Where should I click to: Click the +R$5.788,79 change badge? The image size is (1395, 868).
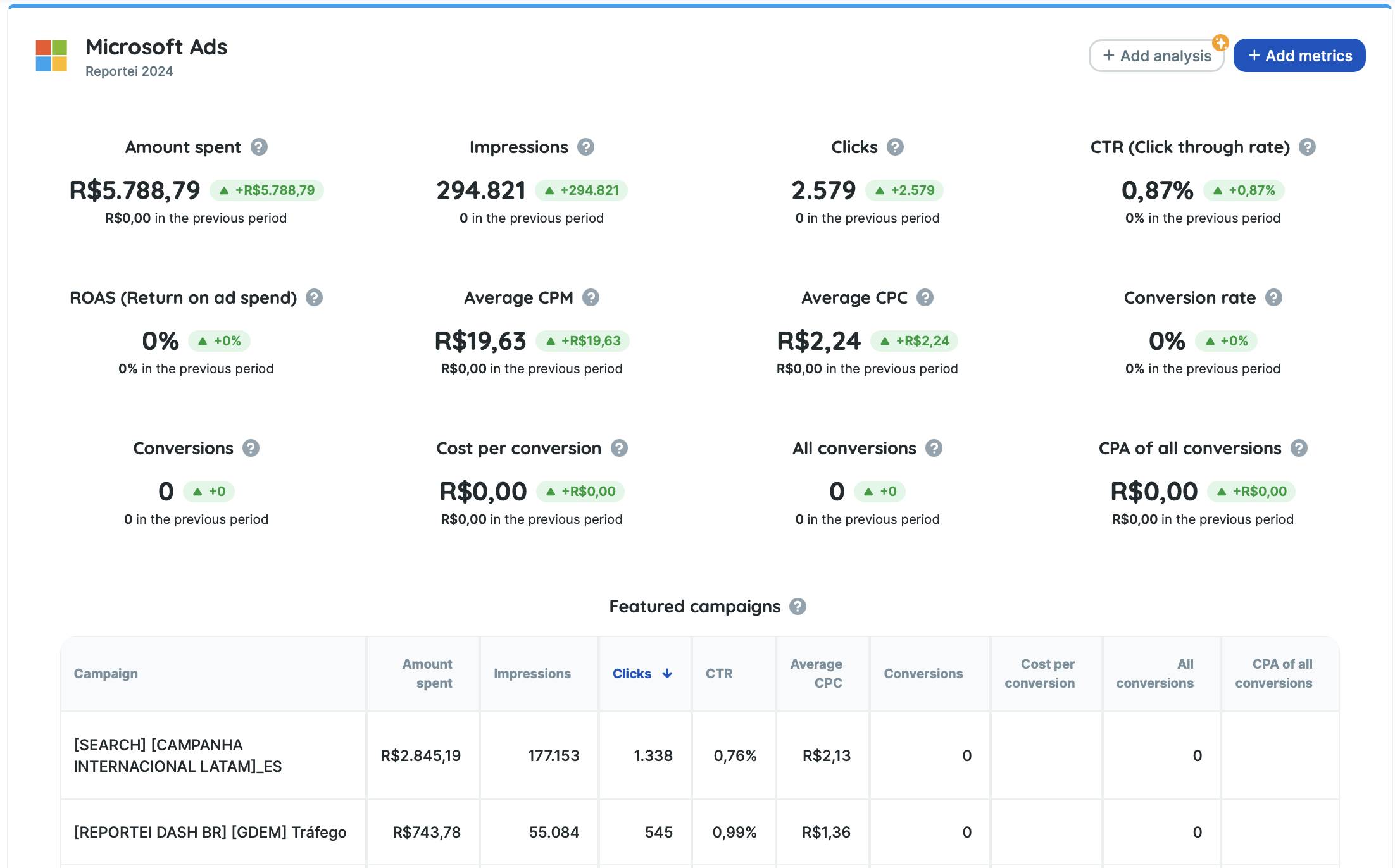click(267, 190)
